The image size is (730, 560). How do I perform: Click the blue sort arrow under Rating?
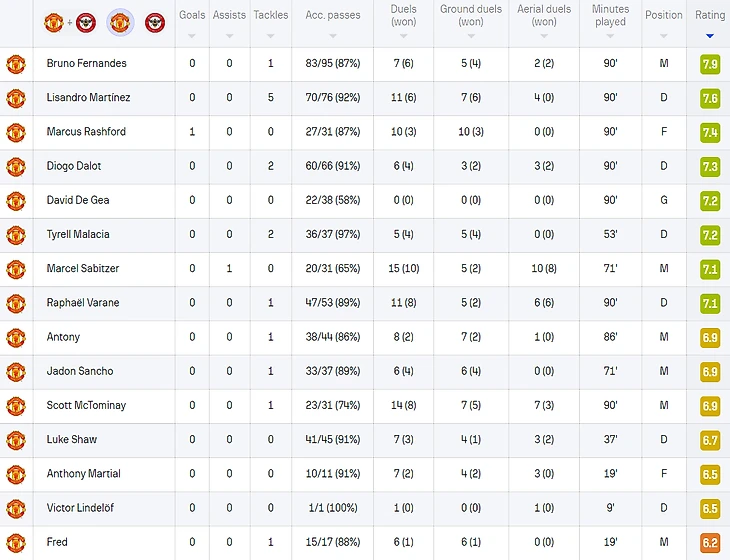point(710,36)
